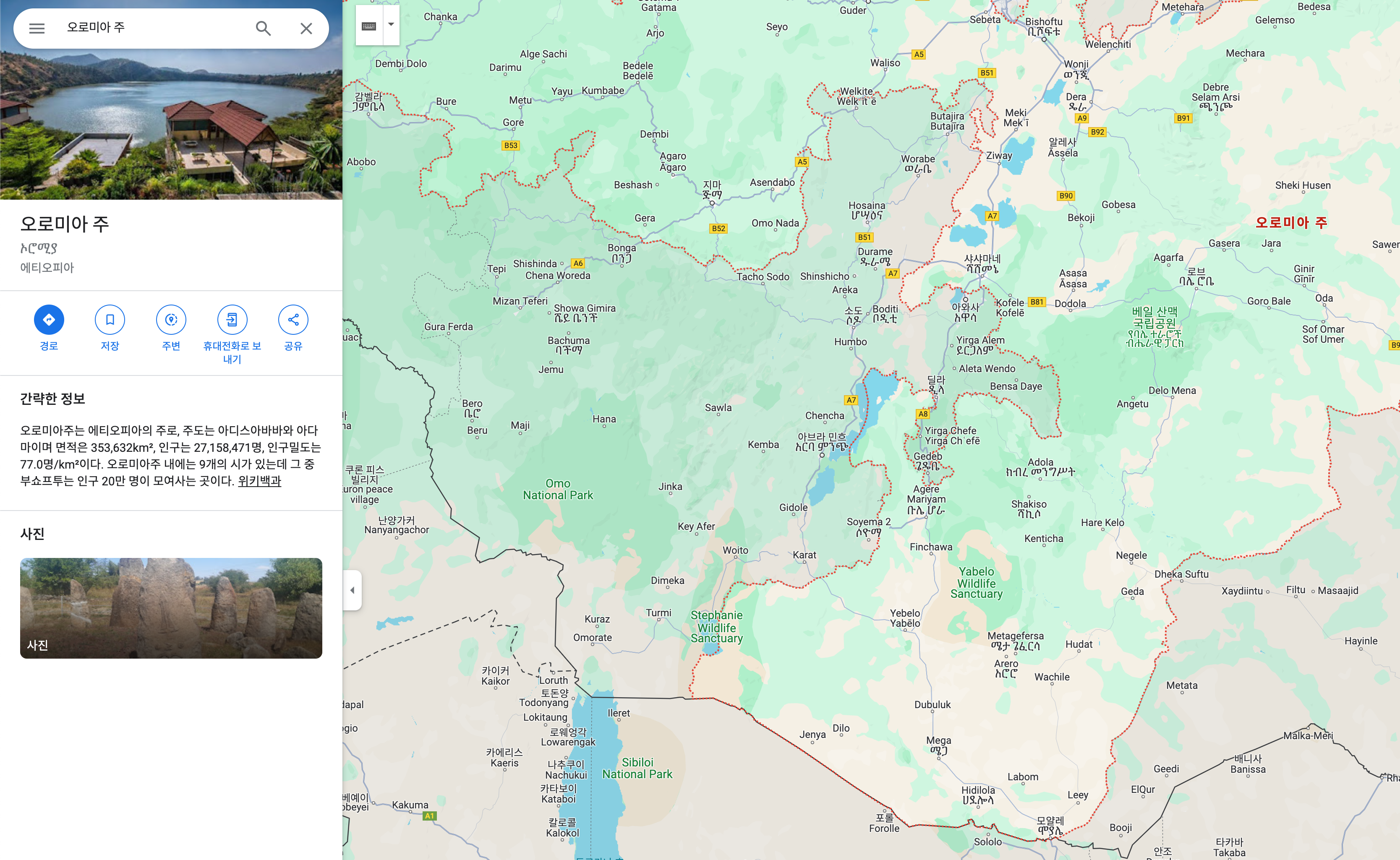Toggle the on-screen keyboard input tool

369,26
